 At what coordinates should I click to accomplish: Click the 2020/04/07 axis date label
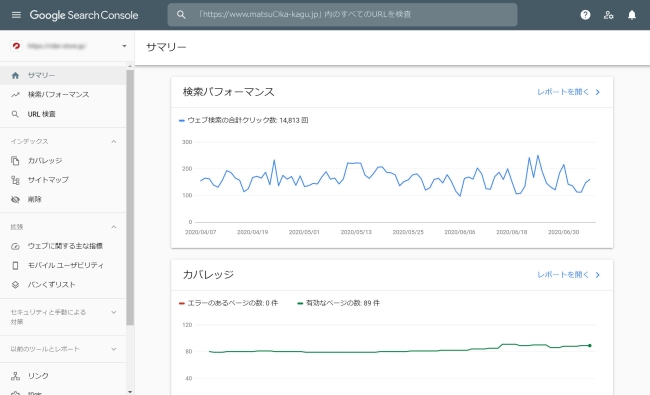tap(201, 232)
